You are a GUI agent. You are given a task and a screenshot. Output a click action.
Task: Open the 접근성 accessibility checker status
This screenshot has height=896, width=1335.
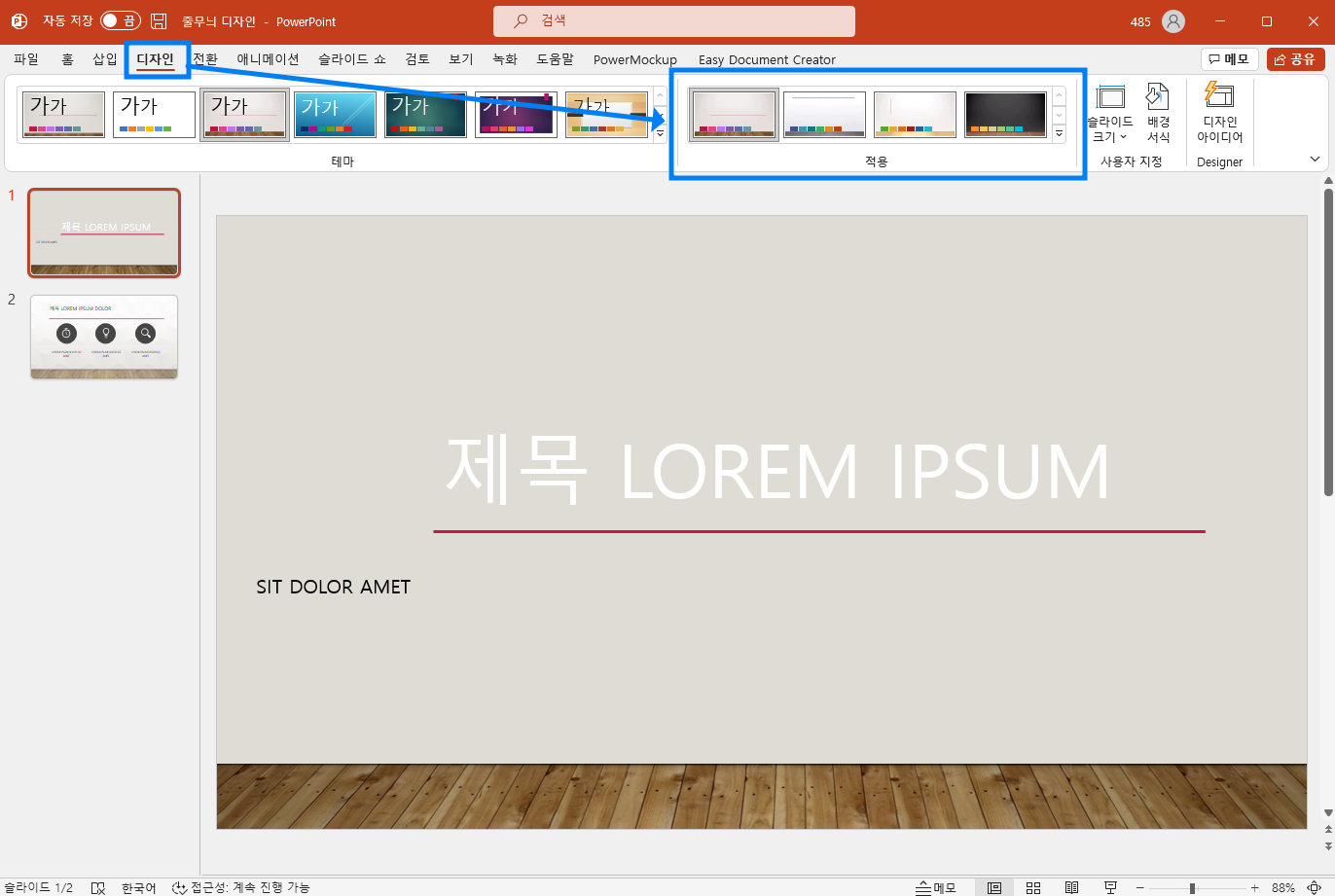click(240, 887)
